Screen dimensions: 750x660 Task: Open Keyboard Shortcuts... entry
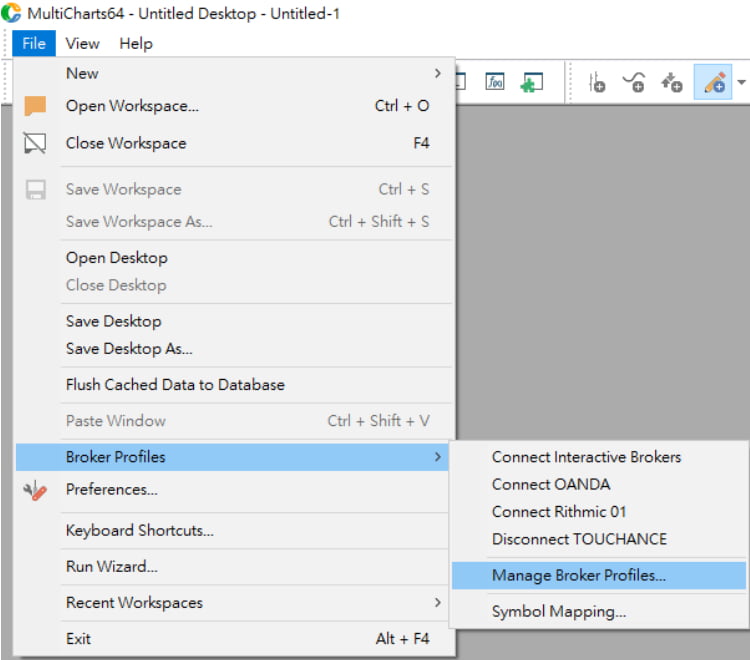[234, 530]
